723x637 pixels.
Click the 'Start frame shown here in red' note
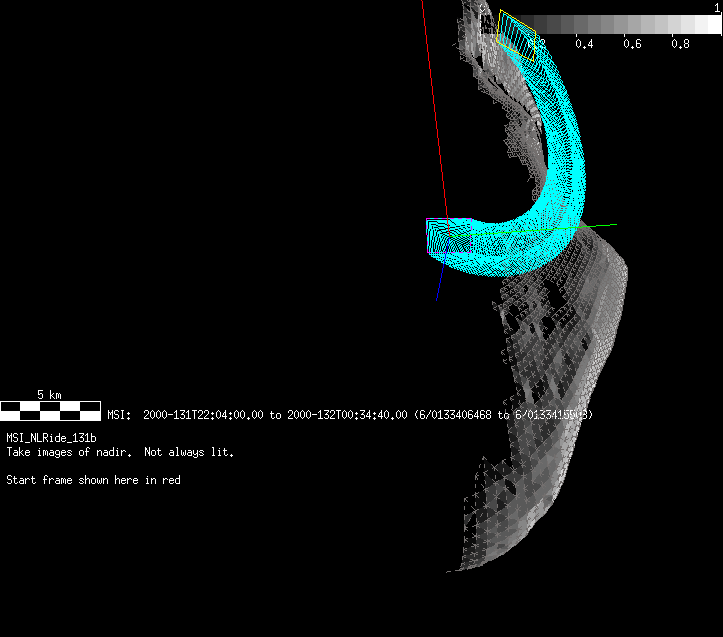coord(93,480)
